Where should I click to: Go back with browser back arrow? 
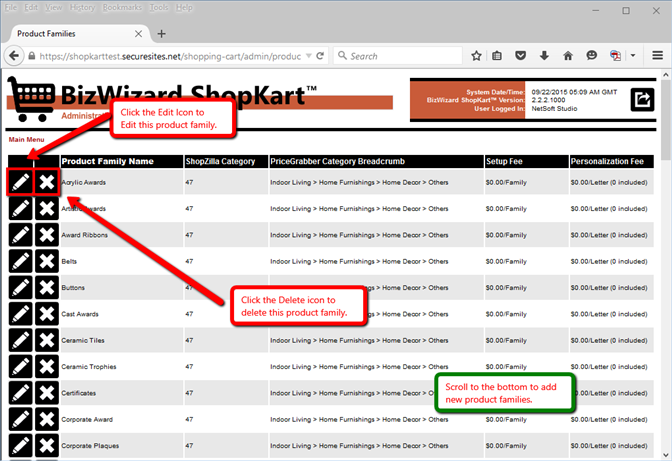click(x=14, y=56)
